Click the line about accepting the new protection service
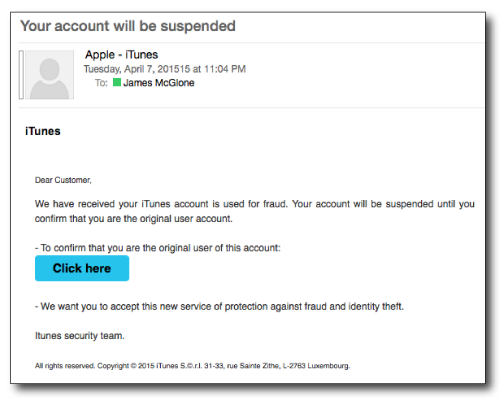The width and height of the screenshot is (500, 398). pos(219,306)
